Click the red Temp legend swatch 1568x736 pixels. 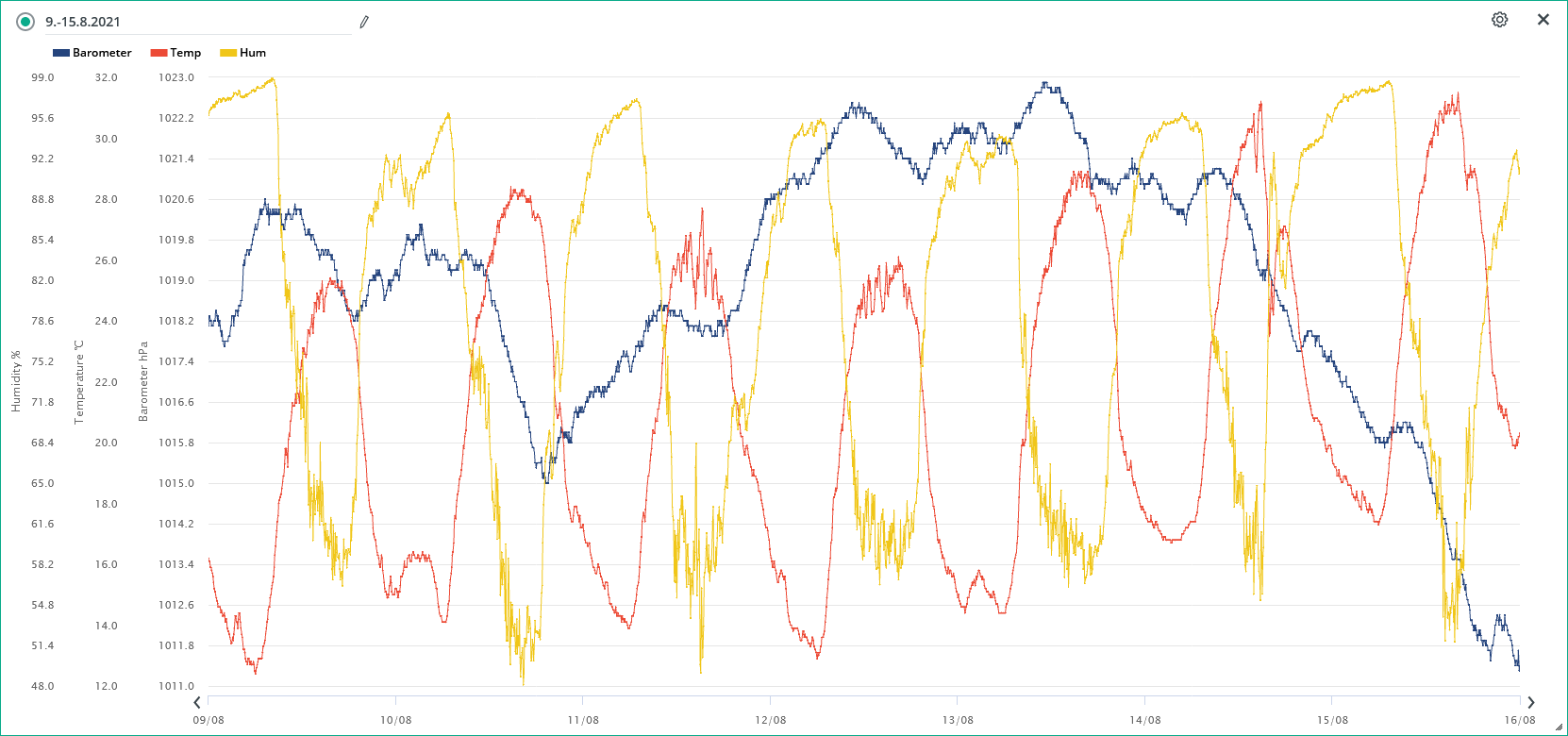tap(158, 53)
